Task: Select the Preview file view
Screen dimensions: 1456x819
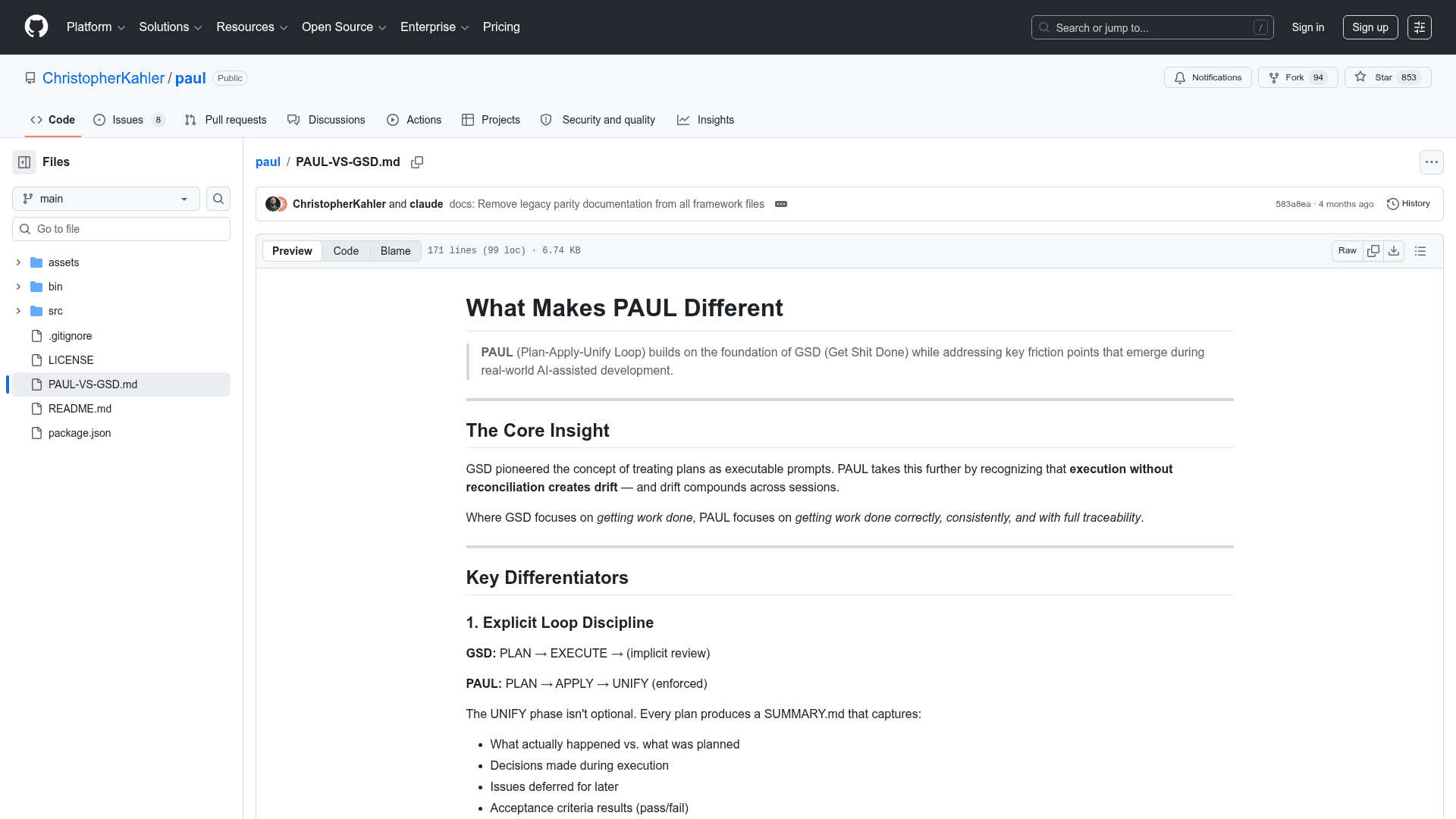Action: (x=292, y=251)
